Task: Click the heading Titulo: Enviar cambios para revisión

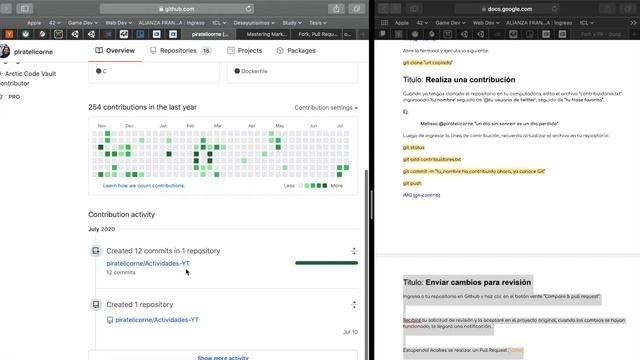Action: click(x=467, y=282)
